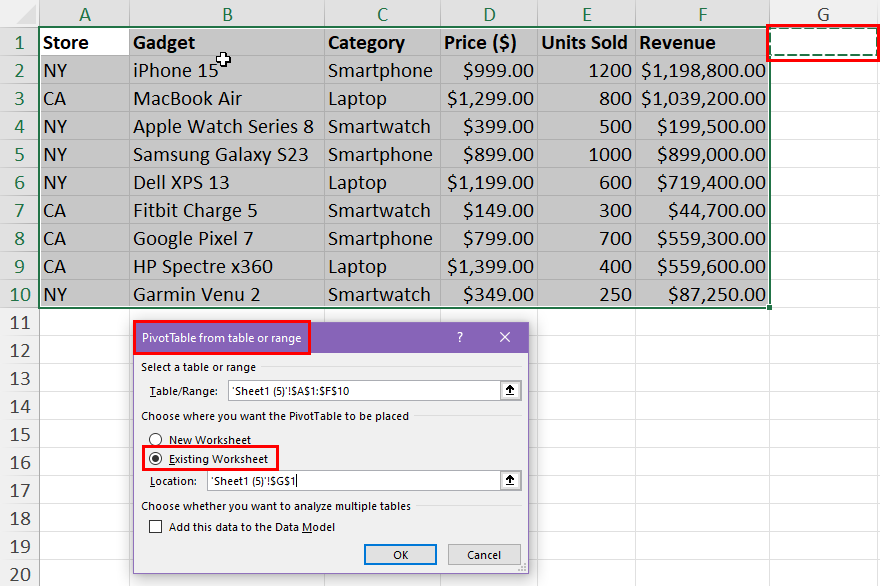The height and width of the screenshot is (586, 880).
Task: Select column E header
Action: point(586,14)
